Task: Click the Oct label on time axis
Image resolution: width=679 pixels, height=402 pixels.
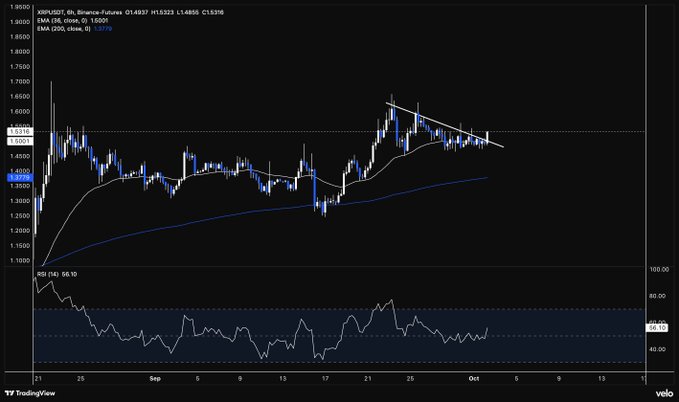Action: (x=474, y=379)
